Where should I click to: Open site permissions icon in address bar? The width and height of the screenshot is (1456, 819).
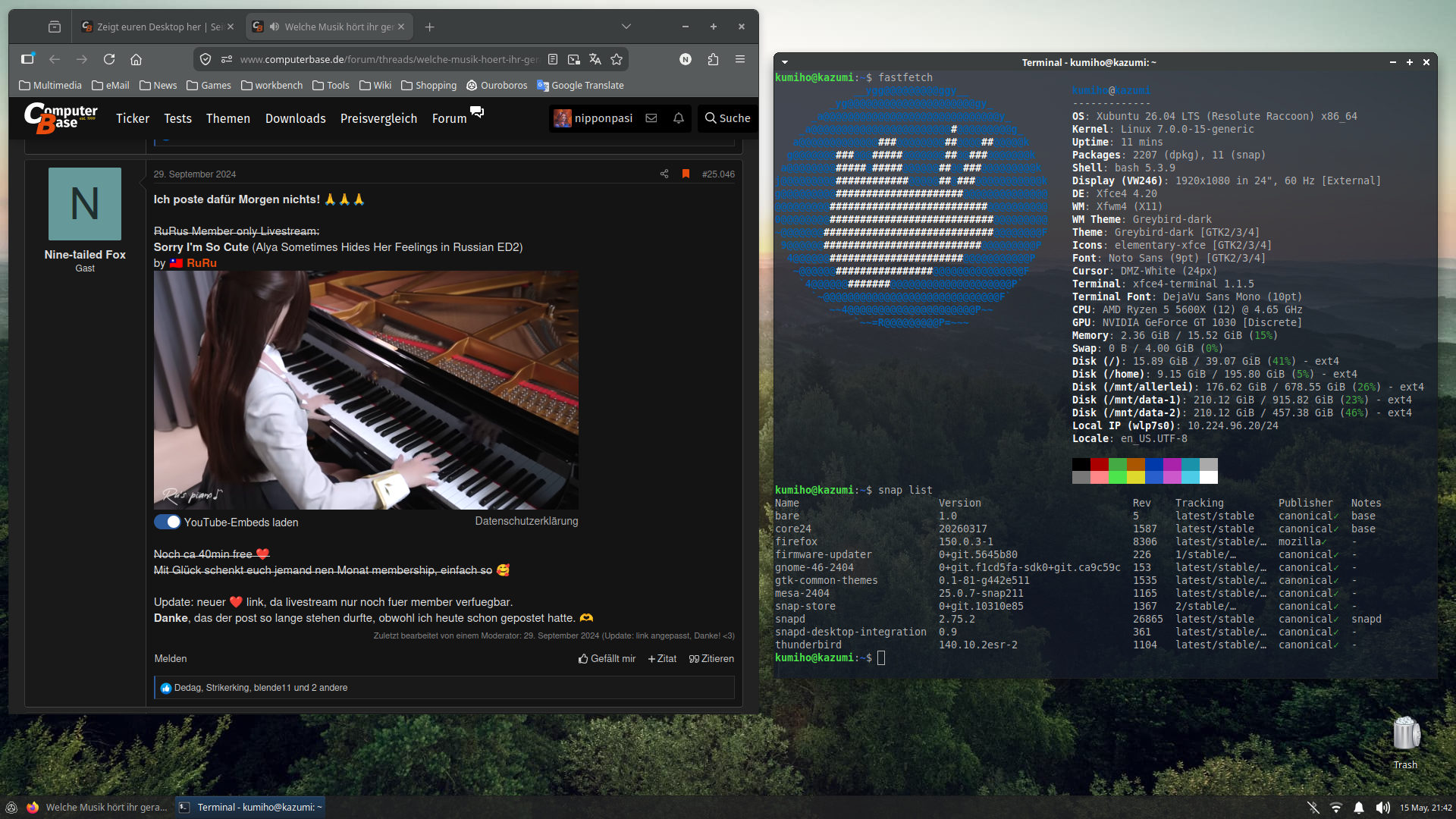(x=226, y=59)
